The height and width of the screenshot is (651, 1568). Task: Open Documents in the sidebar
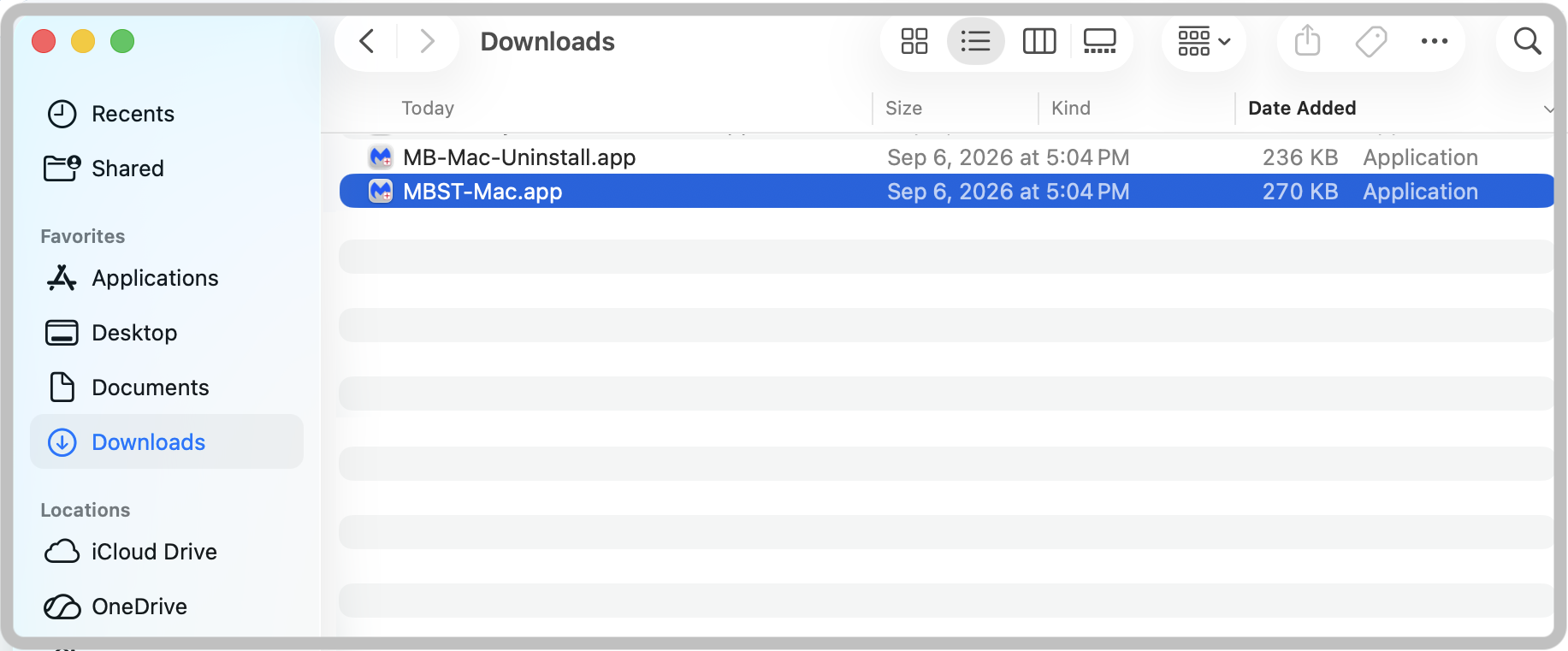(x=167, y=388)
